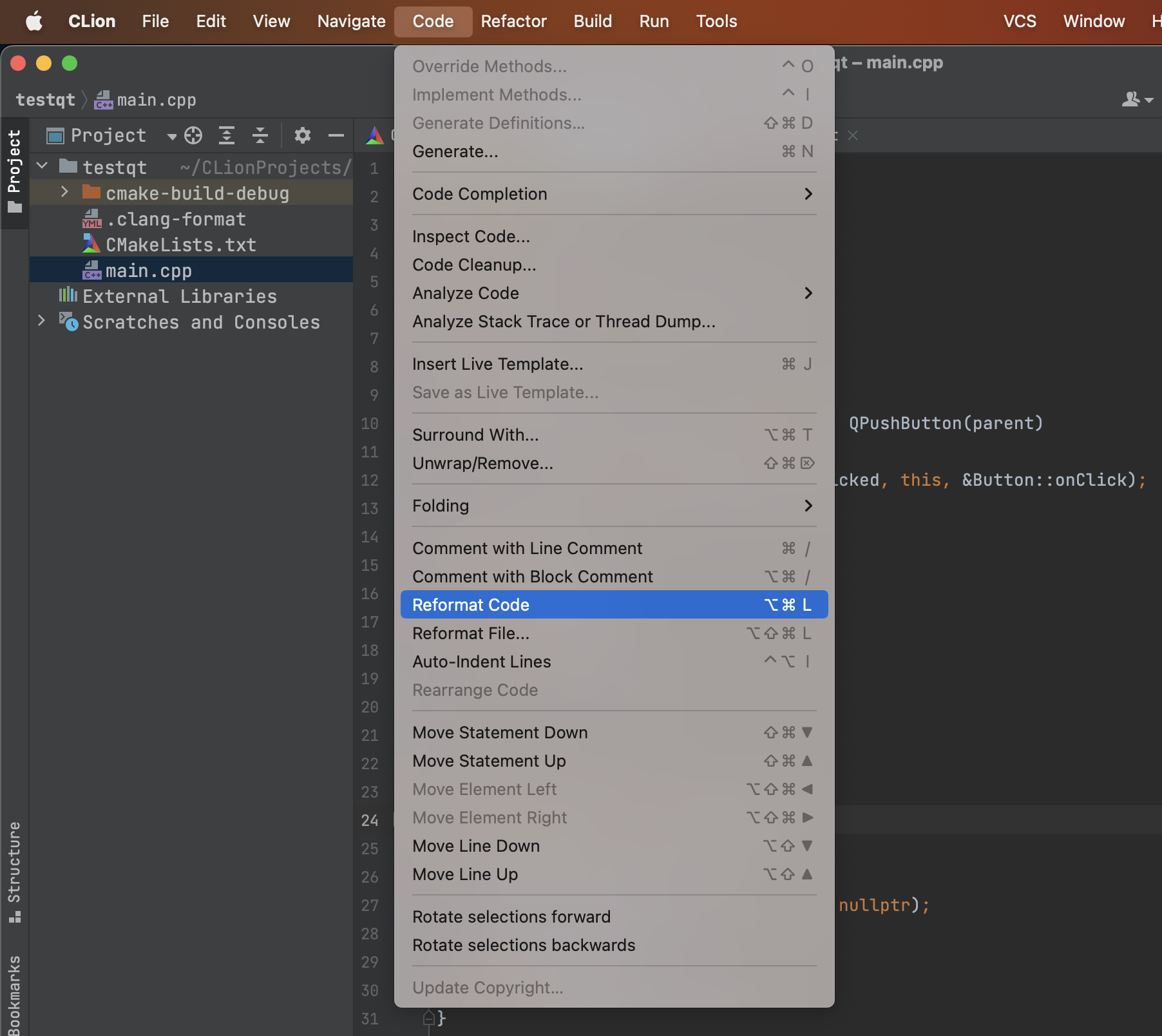The image size is (1162, 1036).
Task: Collapse All items in Project panel
Action: pyautogui.click(x=260, y=135)
